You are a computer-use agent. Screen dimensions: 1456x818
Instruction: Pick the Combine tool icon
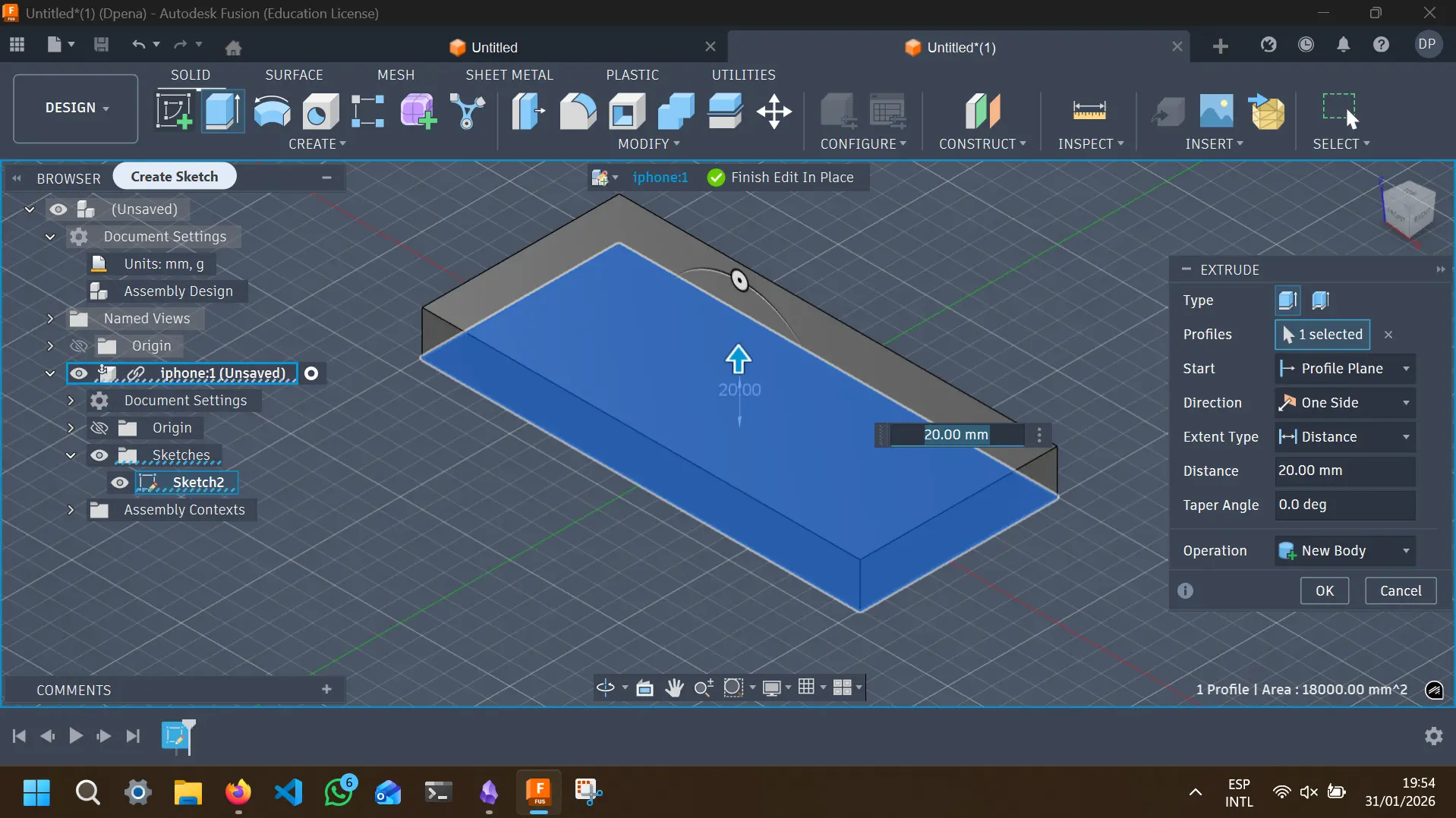(676, 111)
